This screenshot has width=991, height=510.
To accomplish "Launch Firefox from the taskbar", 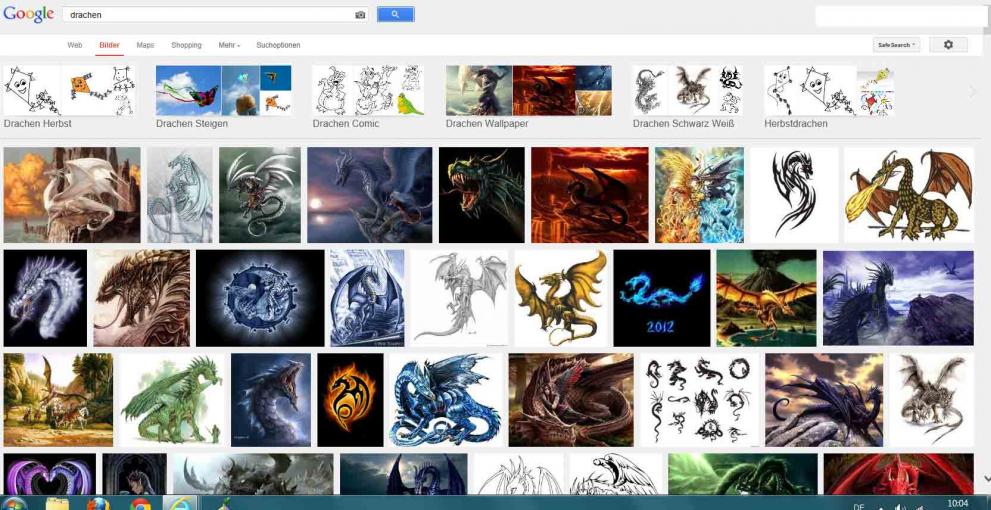I will click(98, 504).
